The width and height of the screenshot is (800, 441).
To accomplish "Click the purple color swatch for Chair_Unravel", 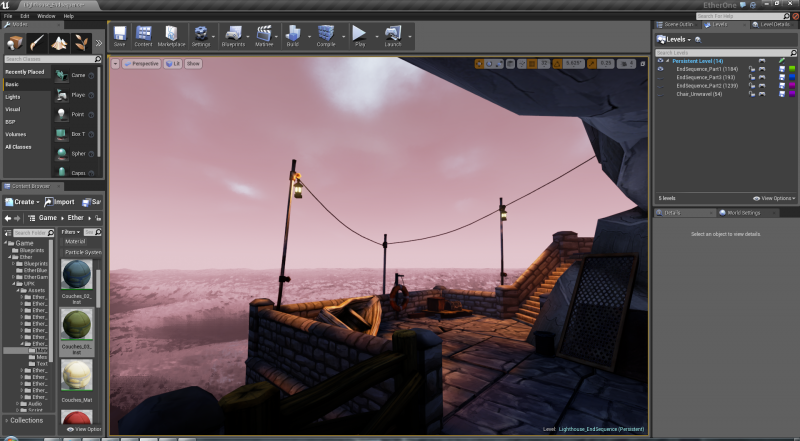I will (793, 94).
